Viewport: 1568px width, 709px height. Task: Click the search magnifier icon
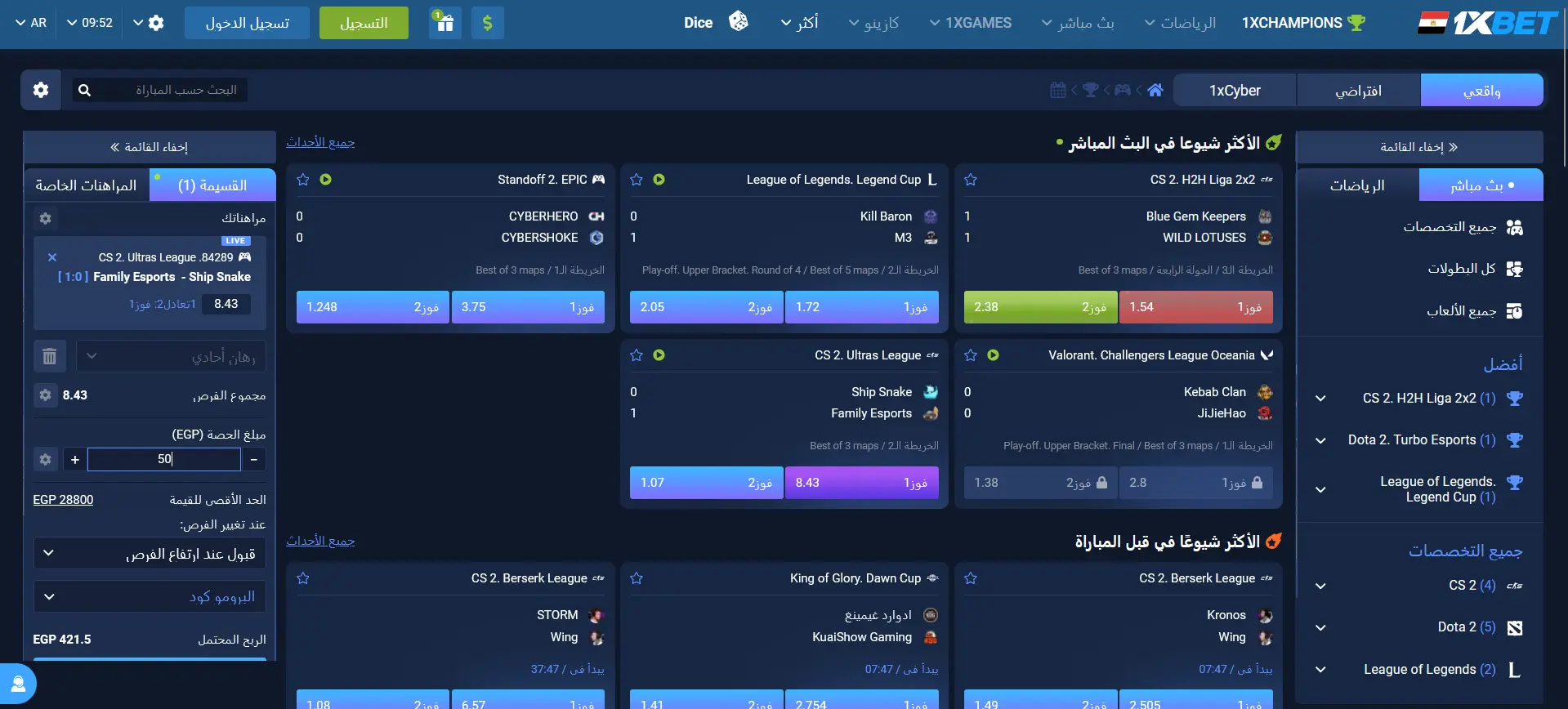(84, 90)
